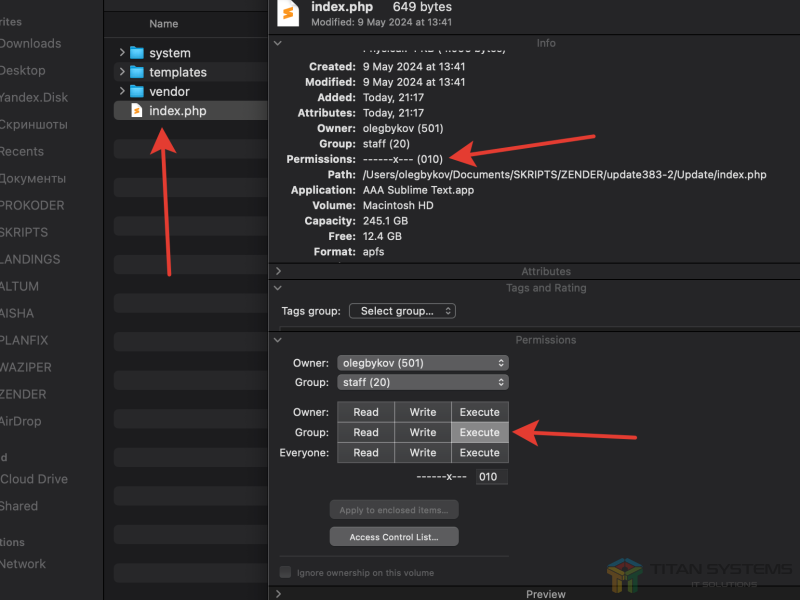Sort by the Name column header
This screenshot has height=600, width=800.
click(164, 24)
